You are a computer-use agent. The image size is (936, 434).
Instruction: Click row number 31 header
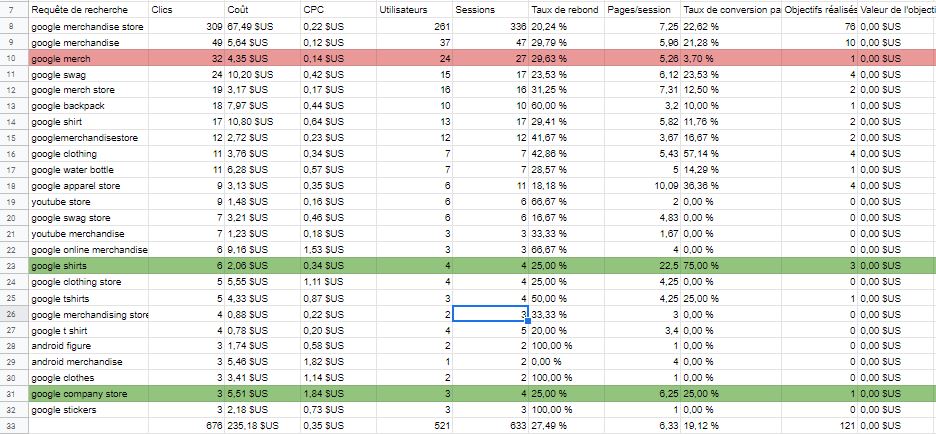pyautogui.click(x=14, y=394)
